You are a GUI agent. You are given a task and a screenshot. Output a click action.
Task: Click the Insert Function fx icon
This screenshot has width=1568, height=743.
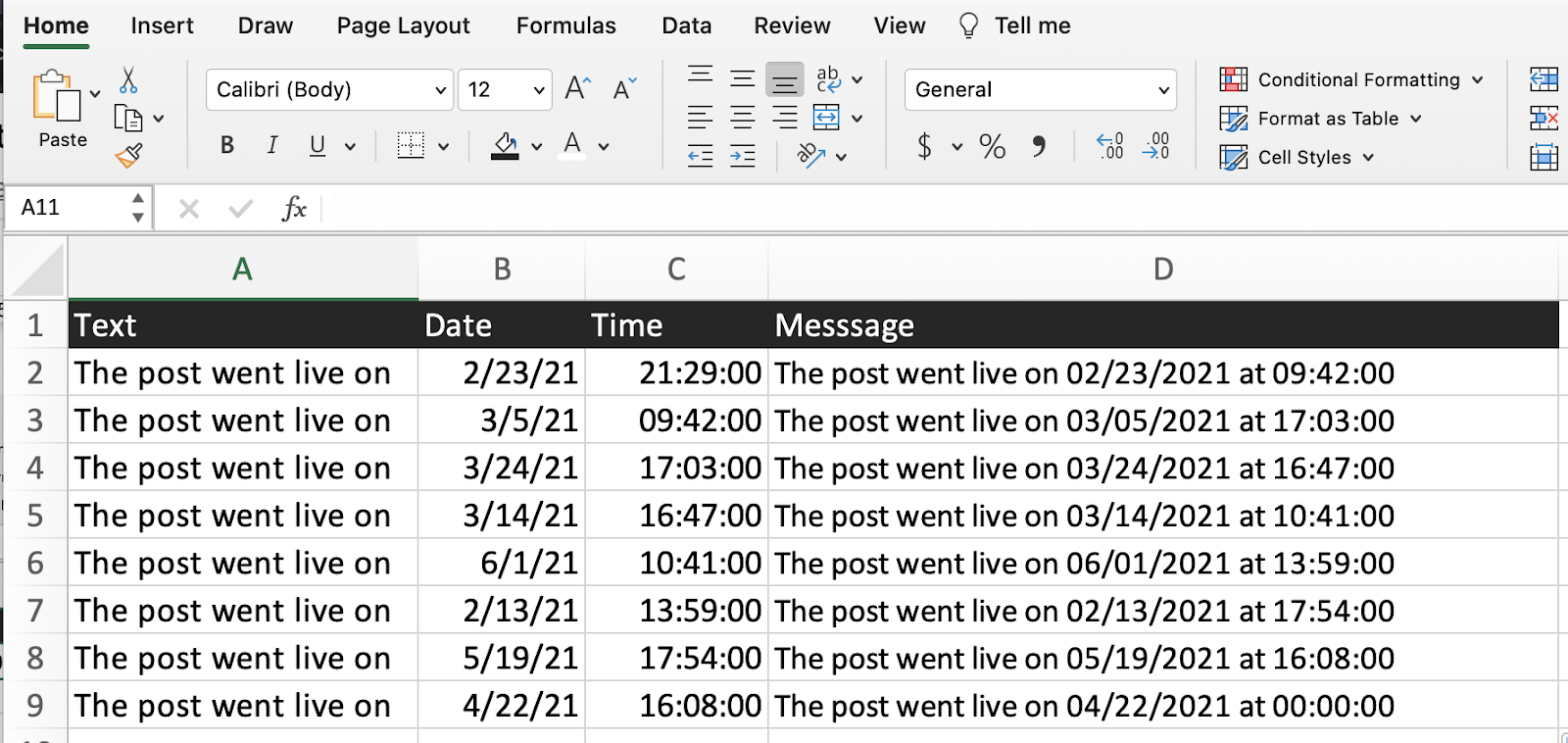(294, 208)
